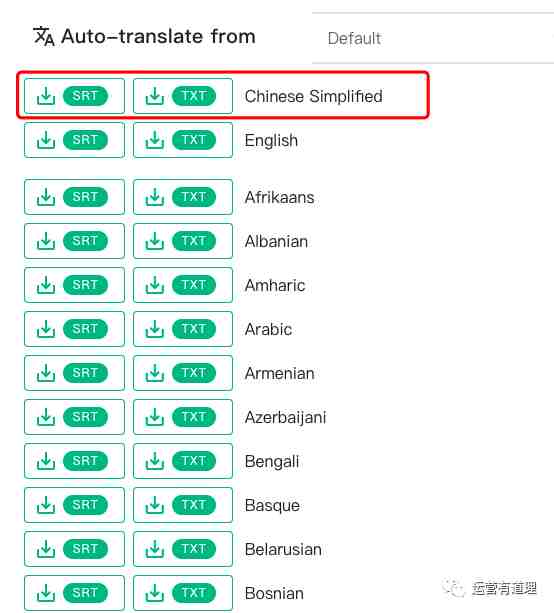Download Bosnian TXT transcript
This screenshot has height=613, width=554.
point(183,593)
